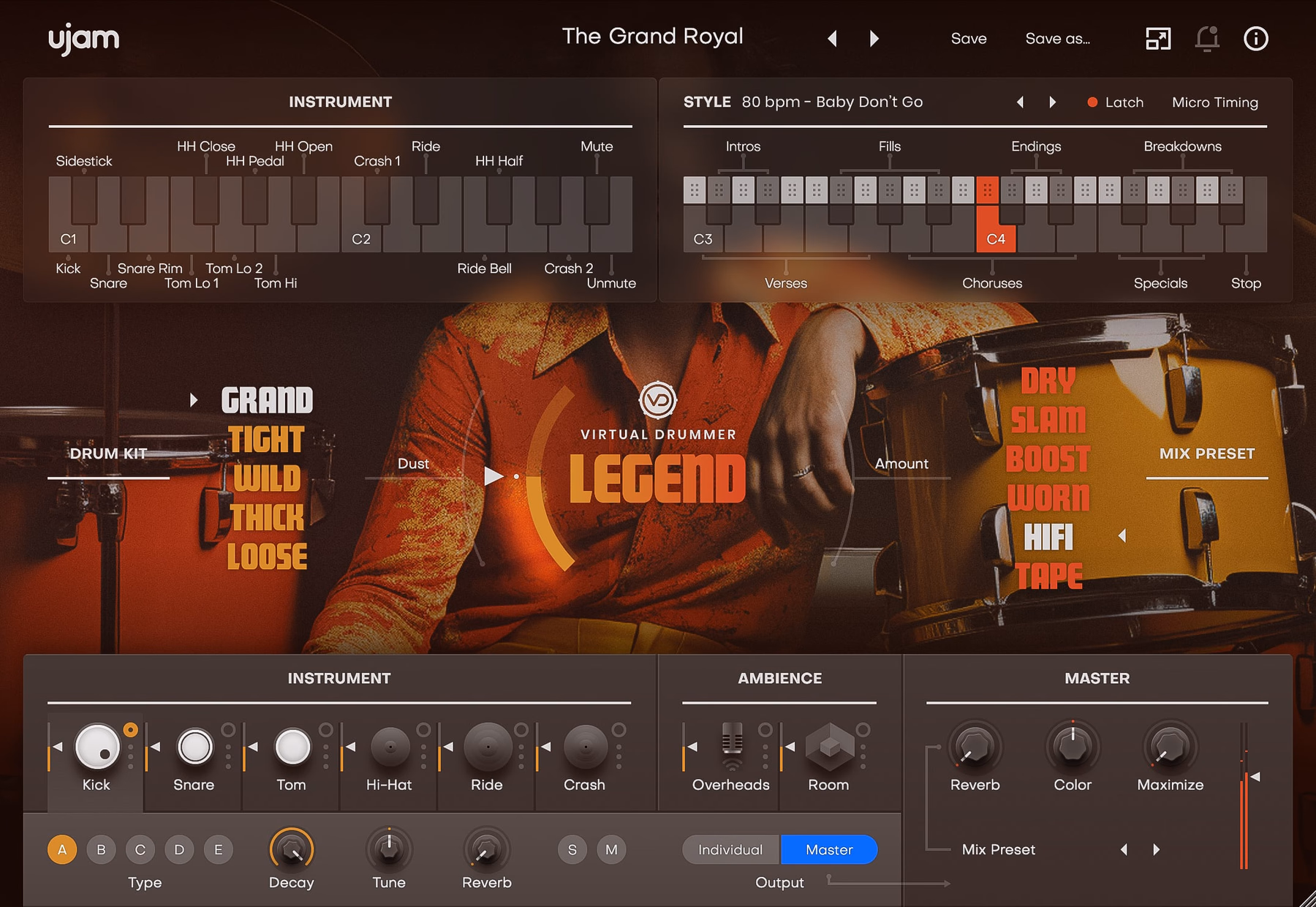Step to previous Mix Preset in Master
This screenshot has height=907, width=1316.
click(x=1124, y=850)
